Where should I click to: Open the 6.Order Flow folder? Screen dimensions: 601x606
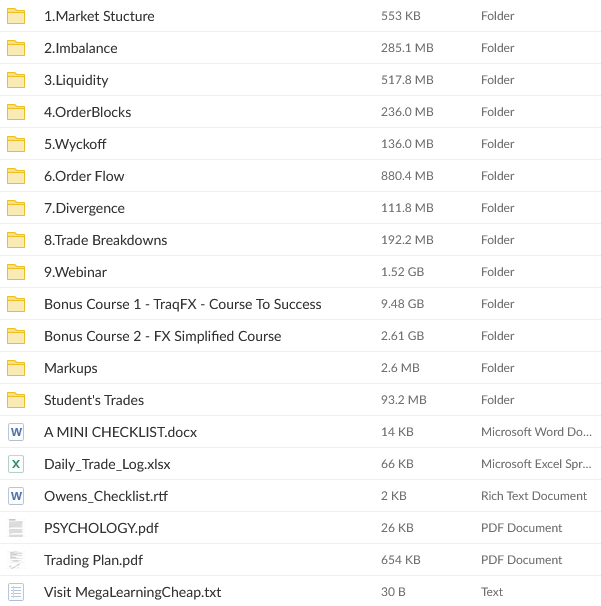pyautogui.click(x=84, y=176)
